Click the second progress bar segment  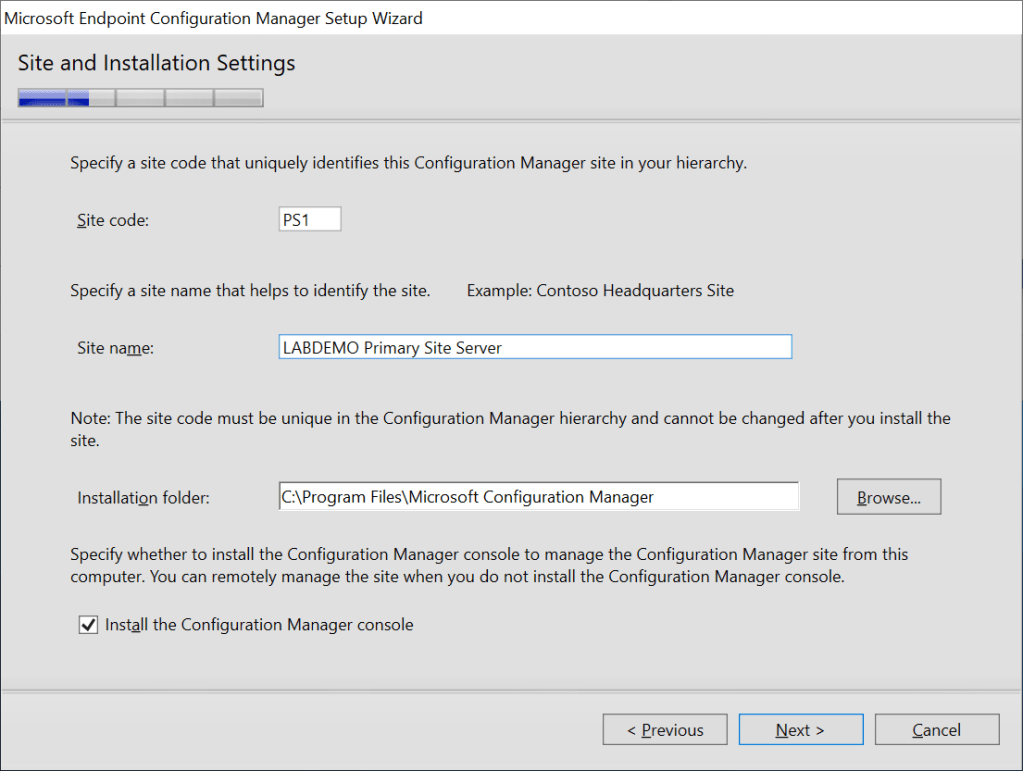coord(91,98)
